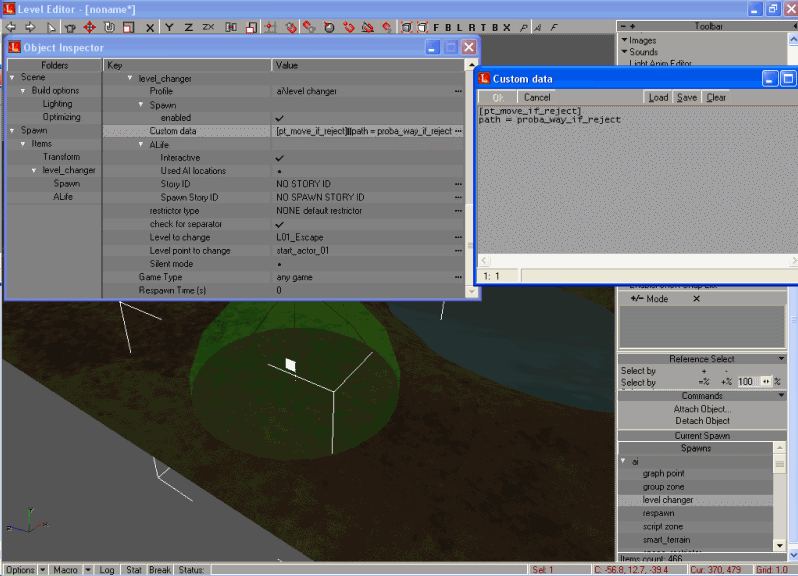Click Load in Custom data window

pyautogui.click(x=658, y=97)
